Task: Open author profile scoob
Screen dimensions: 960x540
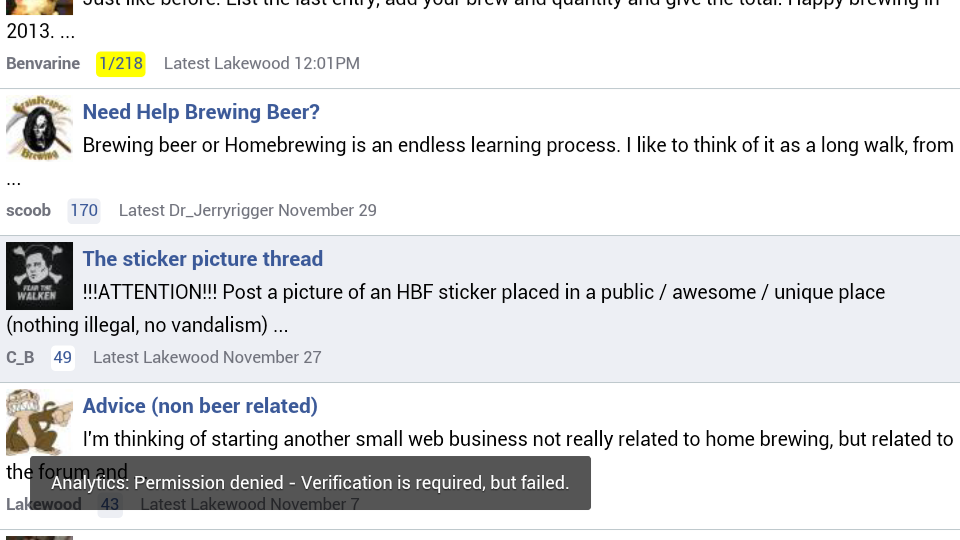Action: pyautogui.click(x=28, y=211)
